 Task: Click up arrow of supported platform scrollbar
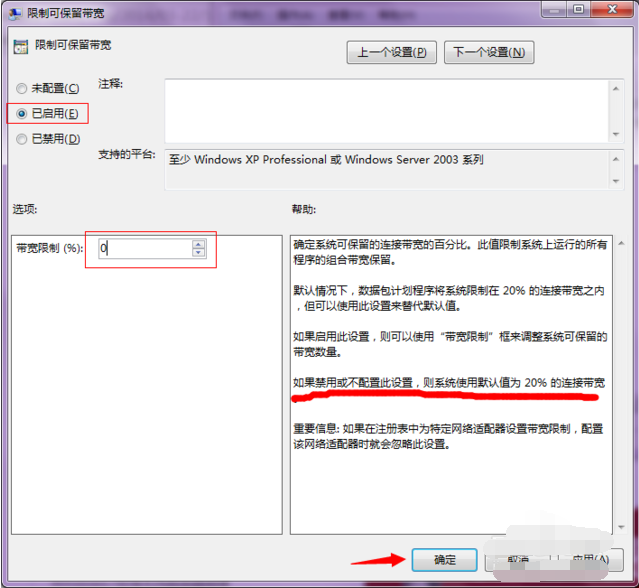coord(616,159)
